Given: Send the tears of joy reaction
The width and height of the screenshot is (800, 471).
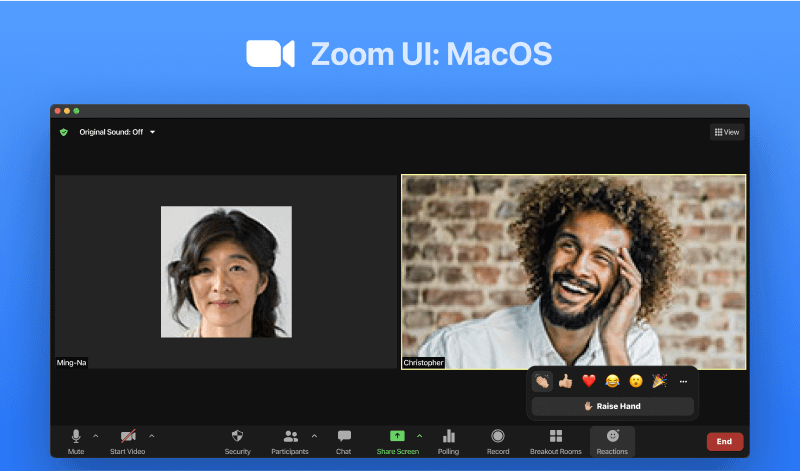Looking at the screenshot, I should 612,381.
